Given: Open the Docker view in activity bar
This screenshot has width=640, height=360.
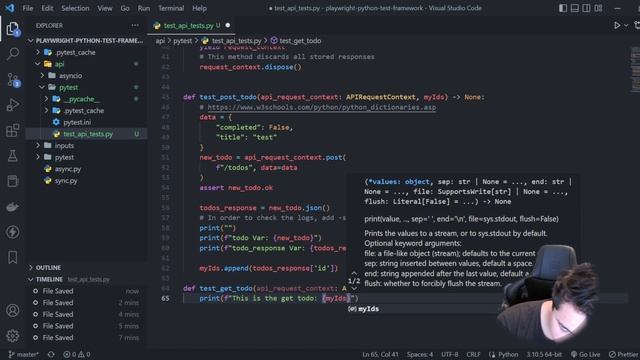Looking at the screenshot, I should 13,207.
